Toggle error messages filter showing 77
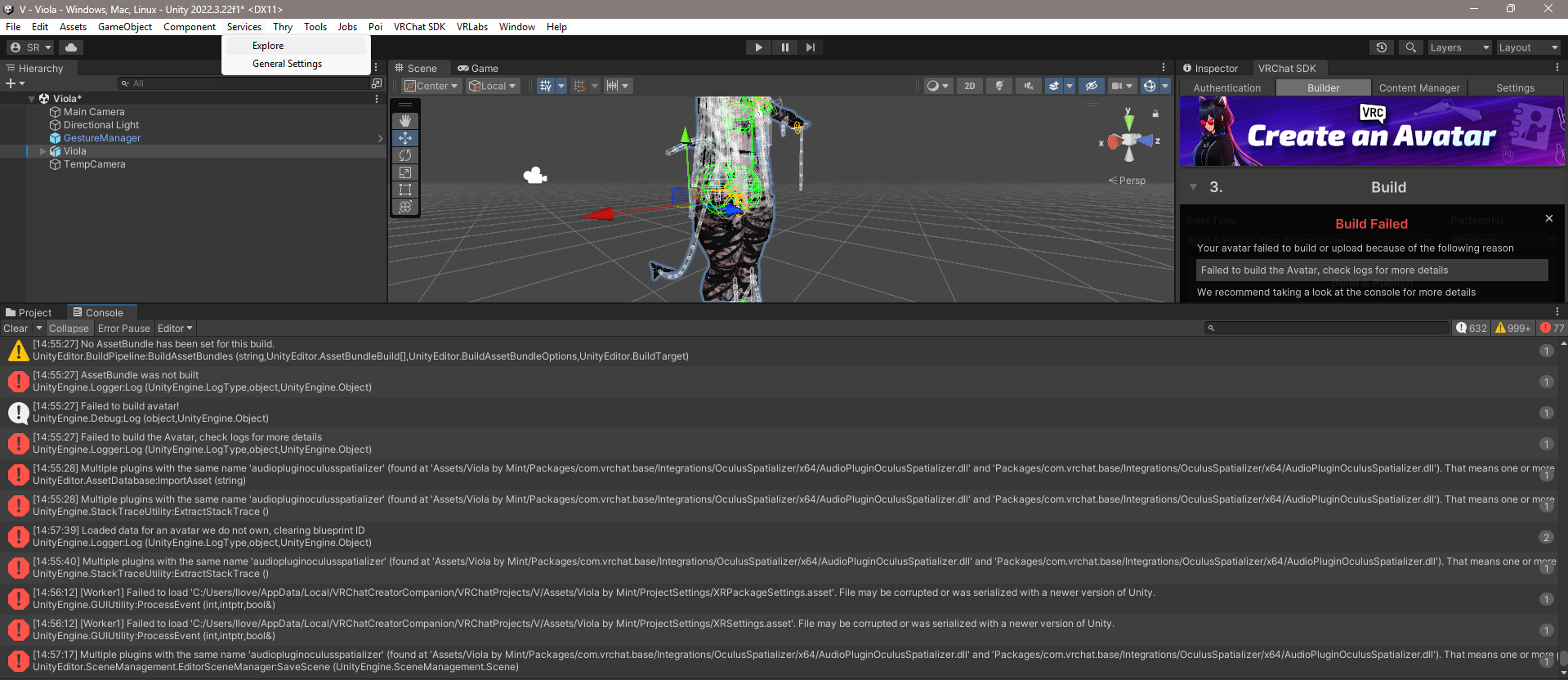 click(x=1552, y=329)
